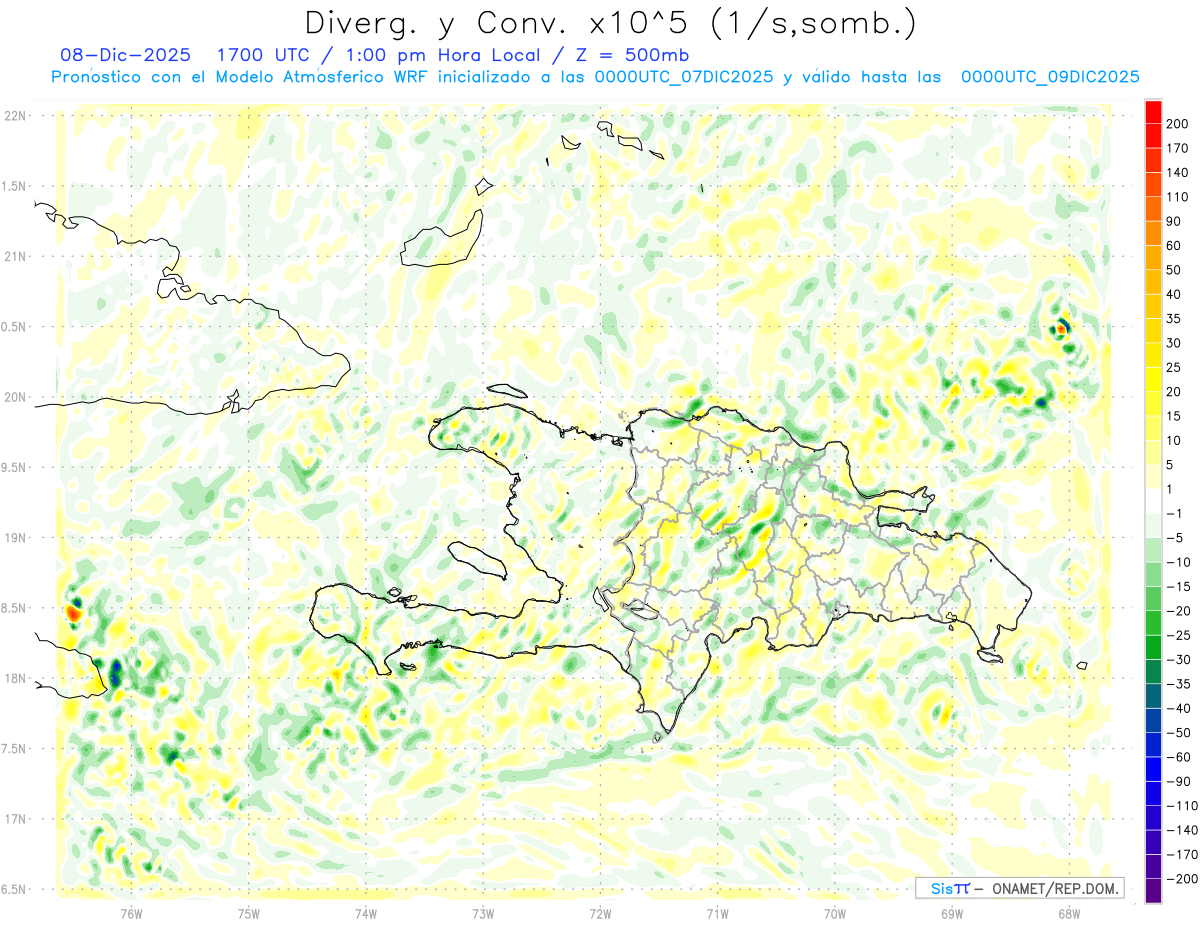This screenshot has width=1200, height=927.
Task: Click the latitude label '18N'
Action: point(15,678)
